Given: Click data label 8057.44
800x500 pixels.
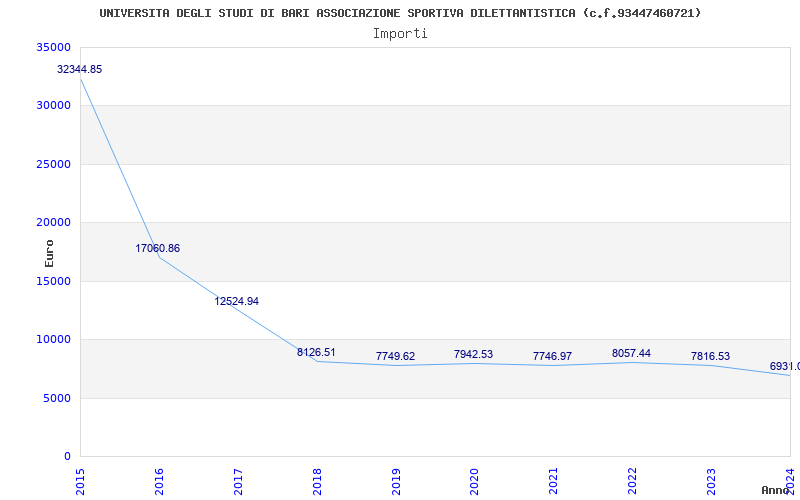Looking at the screenshot, I should (632, 354).
